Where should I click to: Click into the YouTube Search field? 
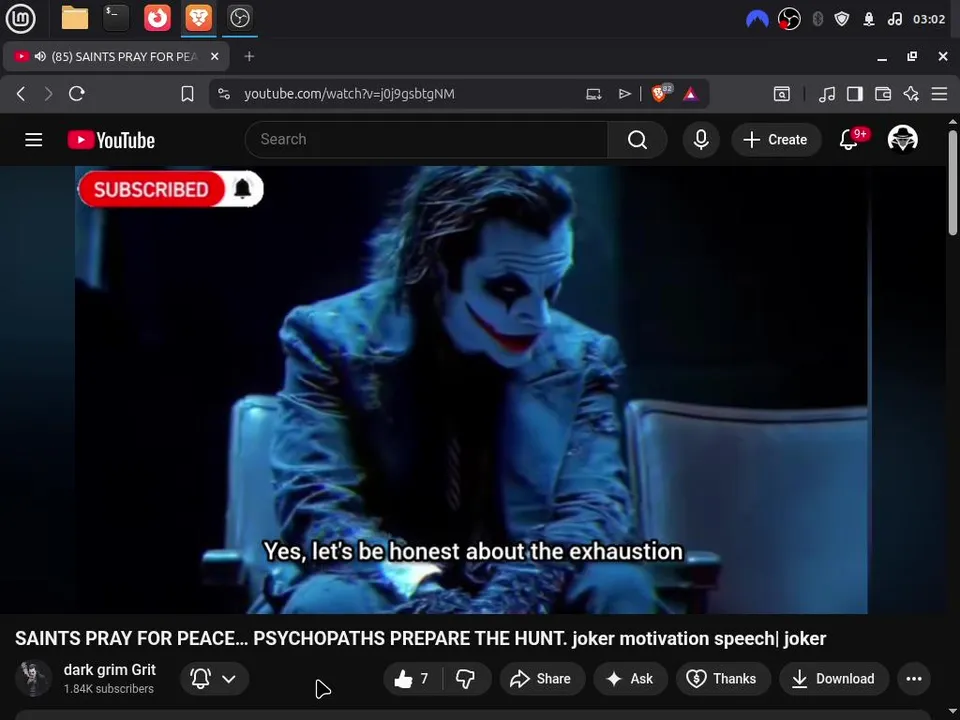(426, 140)
